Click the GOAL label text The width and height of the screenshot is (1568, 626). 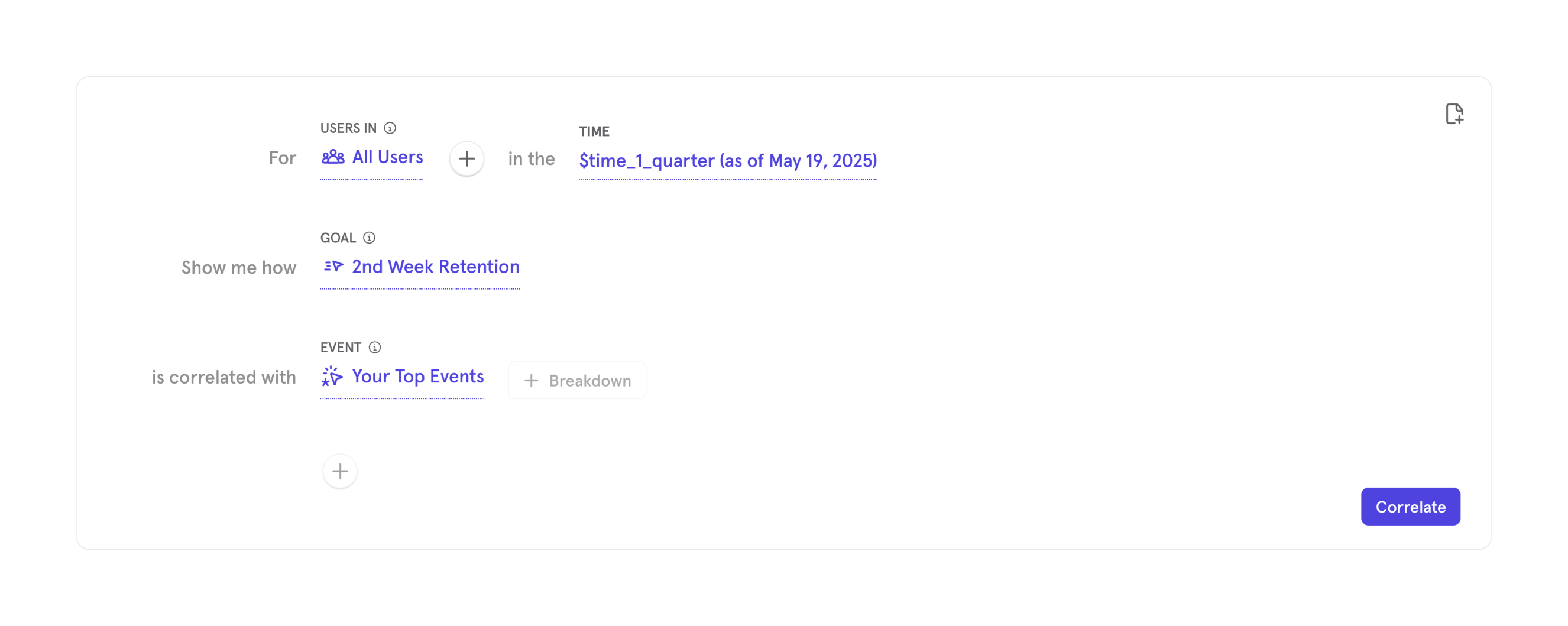coord(338,238)
